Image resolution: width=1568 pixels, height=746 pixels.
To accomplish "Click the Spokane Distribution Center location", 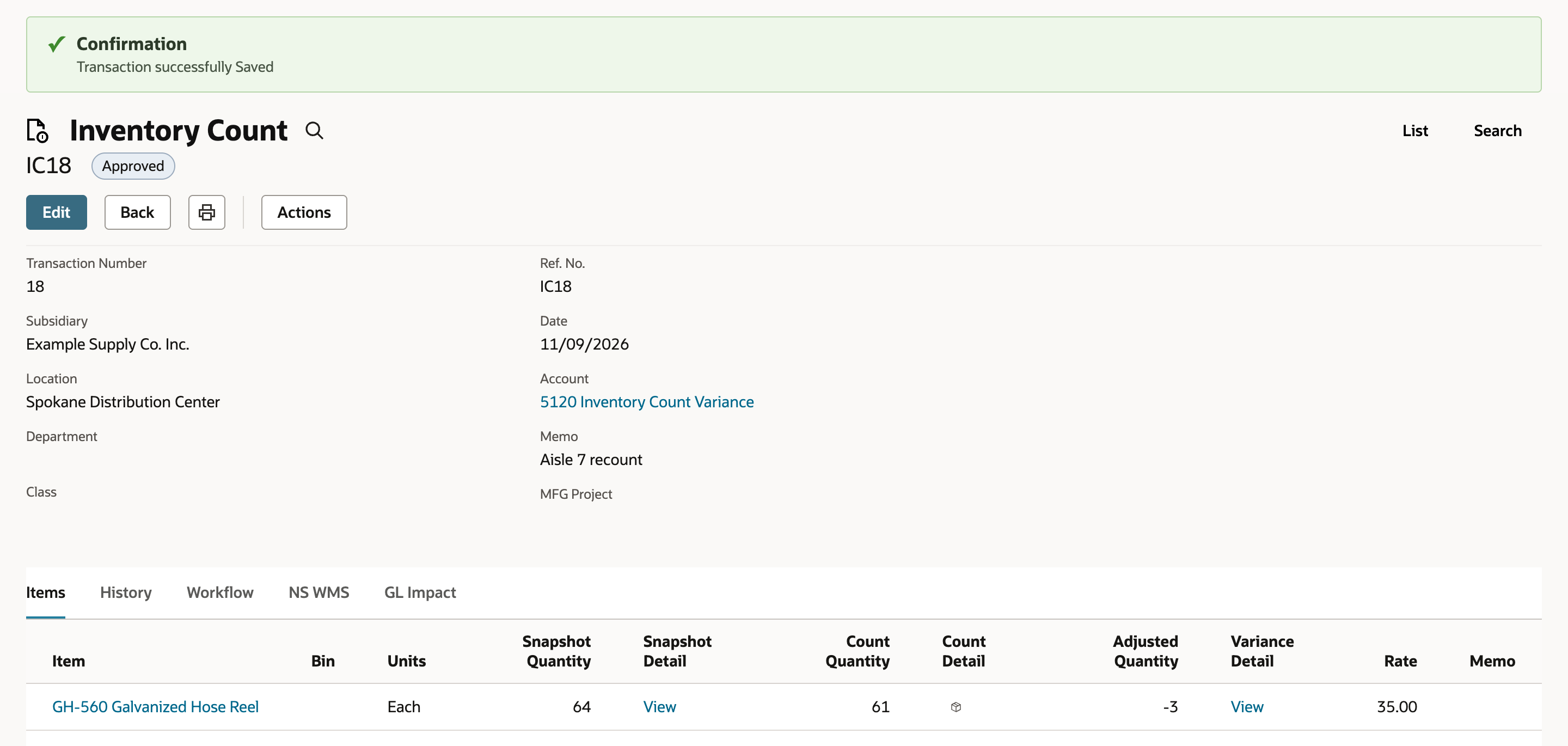I will (123, 402).
